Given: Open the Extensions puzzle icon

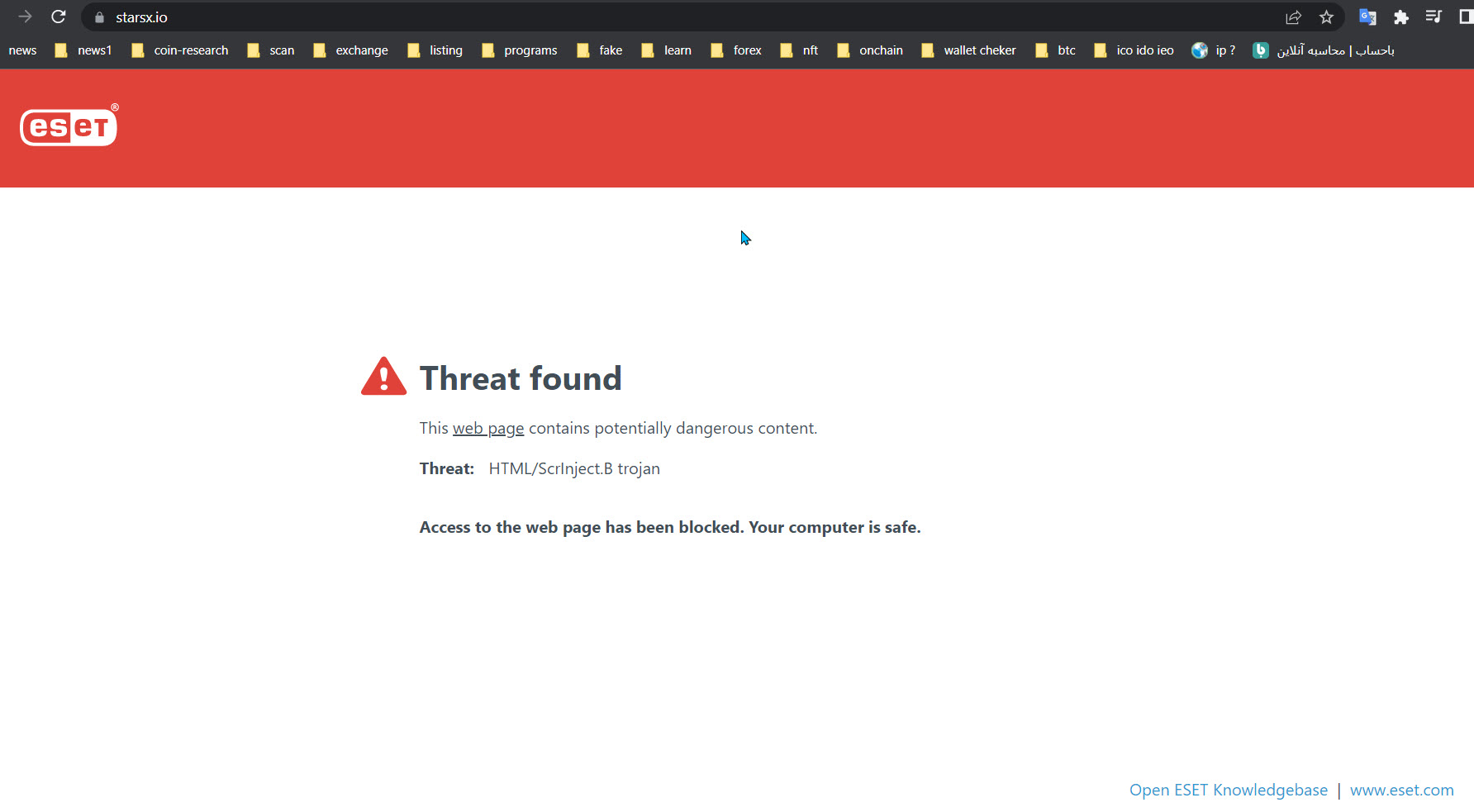Looking at the screenshot, I should [1400, 17].
